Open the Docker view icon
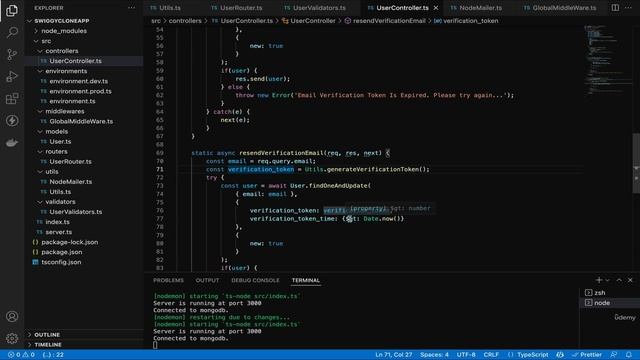Viewport: 640px width, 360px height. pyautogui.click(x=12, y=142)
